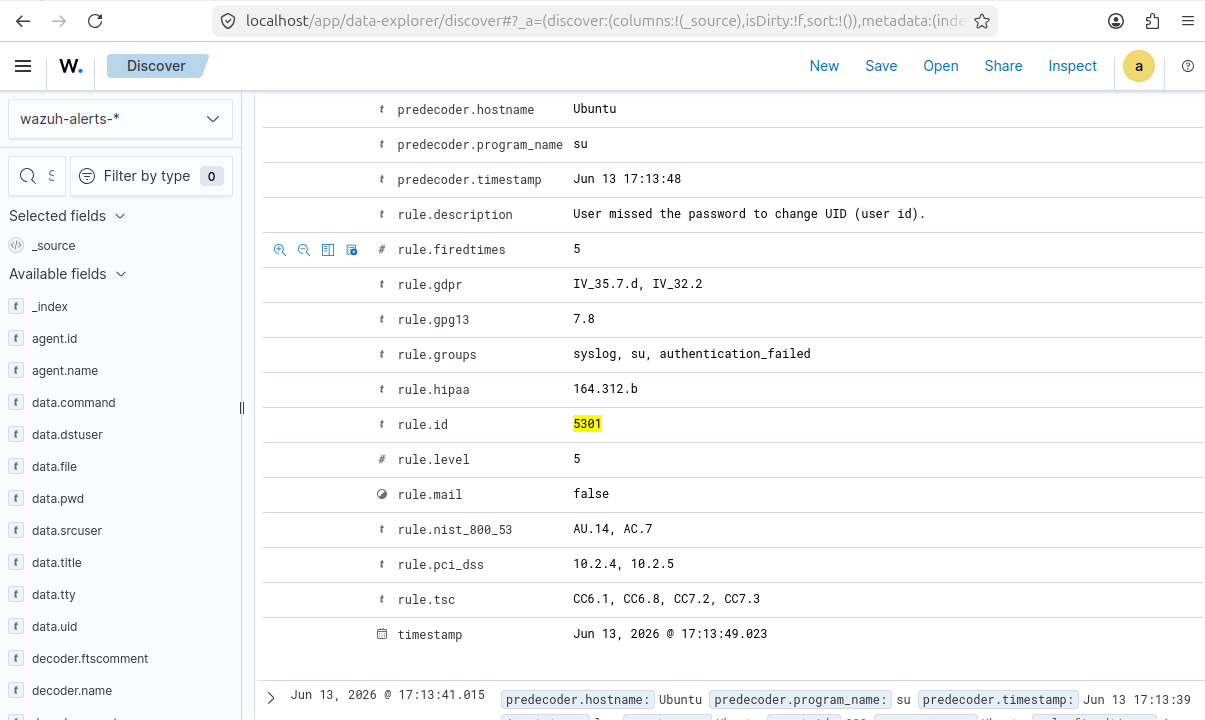Image resolution: width=1205 pixels, height=720 pixels.
Task: Open user avatar 'a' menu
Action: (x=1139, y=66)
